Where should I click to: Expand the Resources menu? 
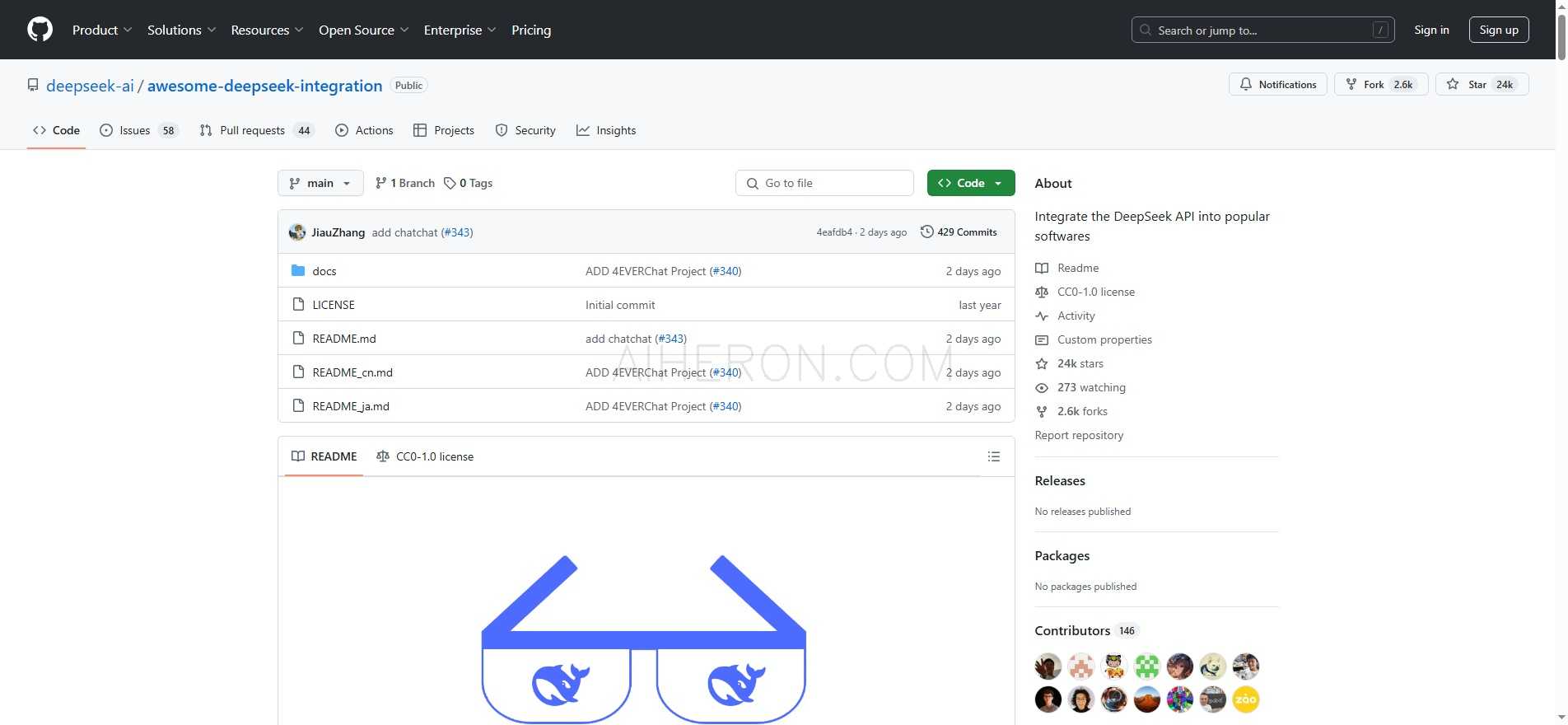pyautogui.click(x=268, y=30)
